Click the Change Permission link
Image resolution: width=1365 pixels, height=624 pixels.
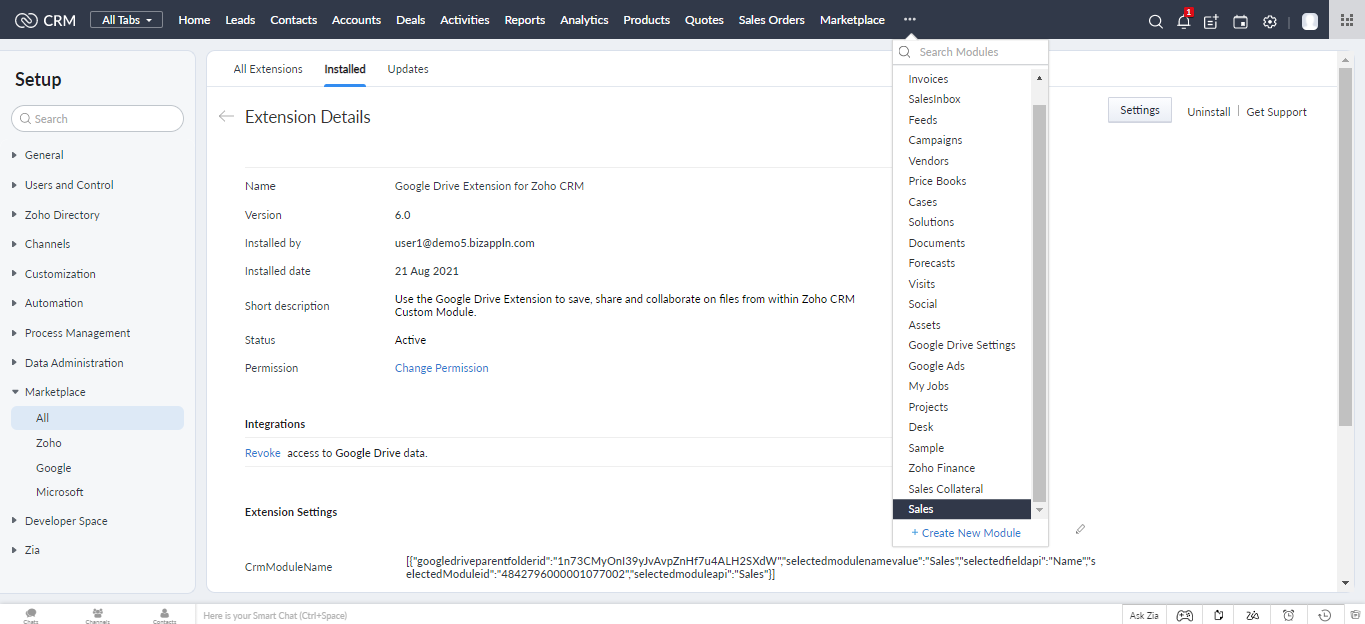point(441,368)
